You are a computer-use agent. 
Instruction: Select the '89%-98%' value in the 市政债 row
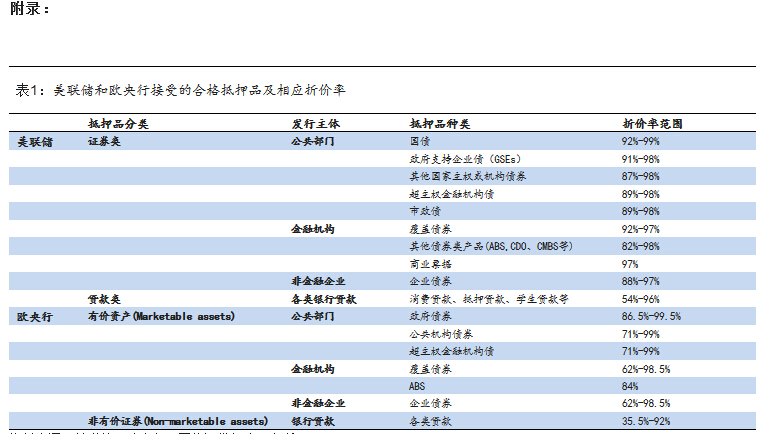pyautogui.click(x=641, y=211)
